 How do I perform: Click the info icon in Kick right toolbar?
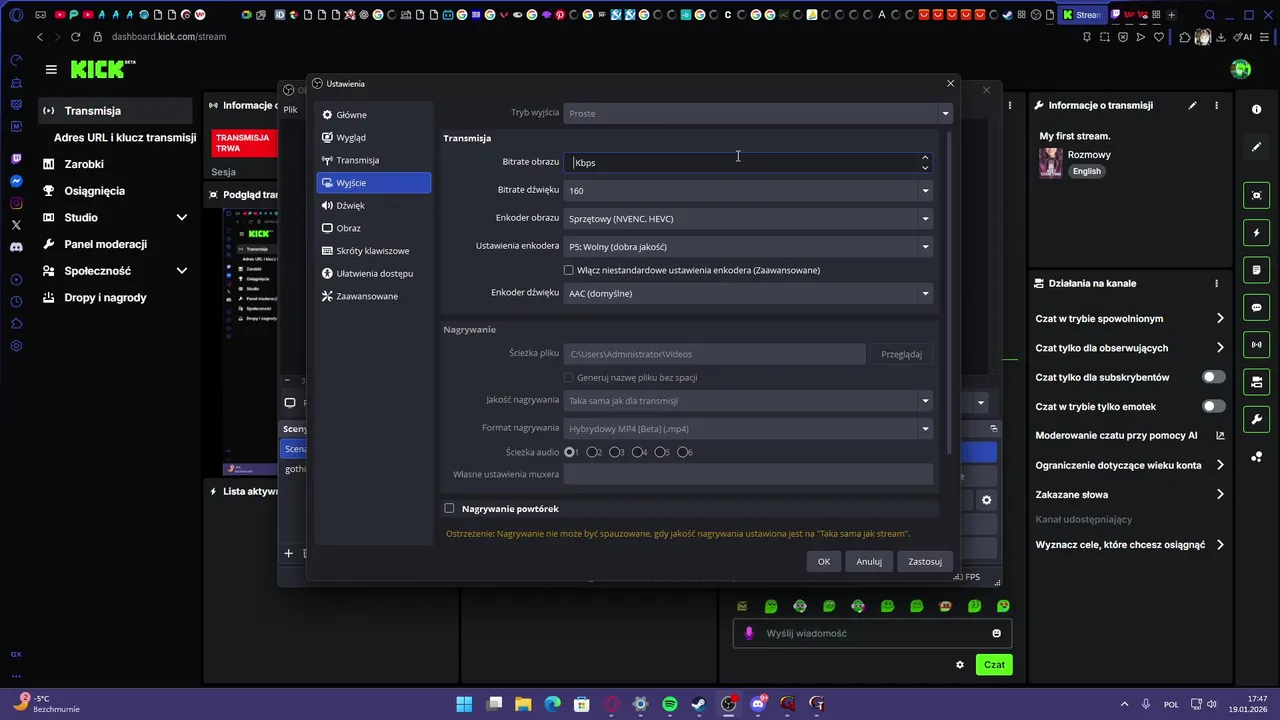(1257, 109)
